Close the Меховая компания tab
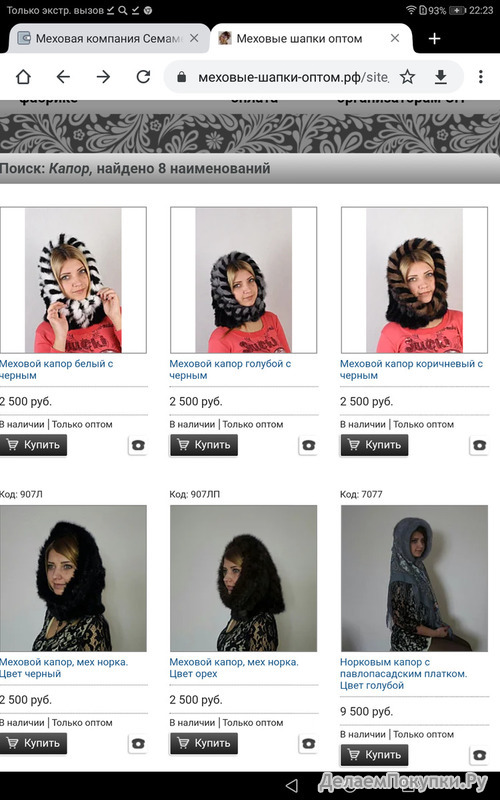Image resolution: width=500 pixels, height=800 pixels. [x=194, y=38]
